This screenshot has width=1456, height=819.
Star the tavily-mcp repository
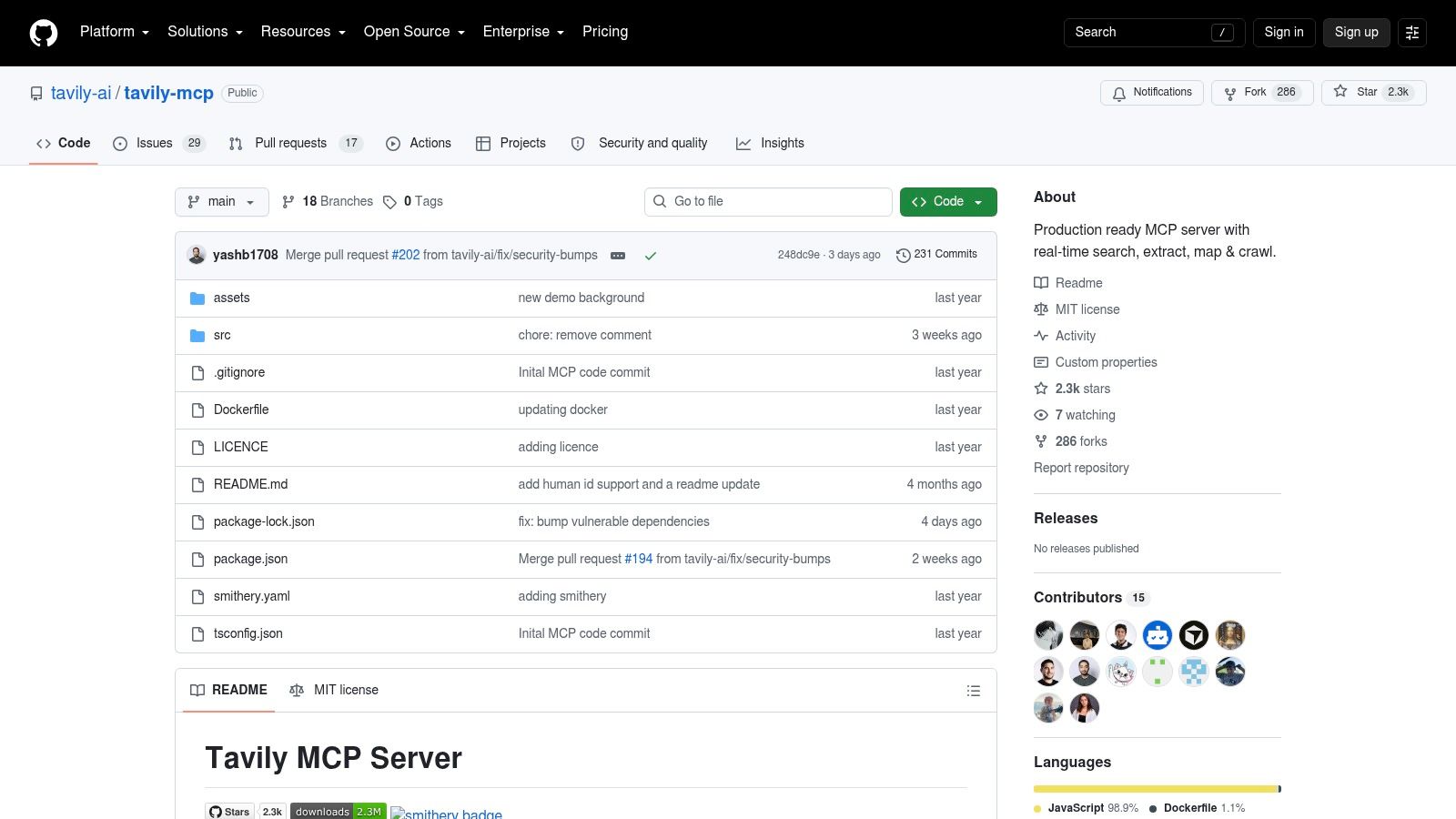pyautogui.click(x=1374, y=93)
